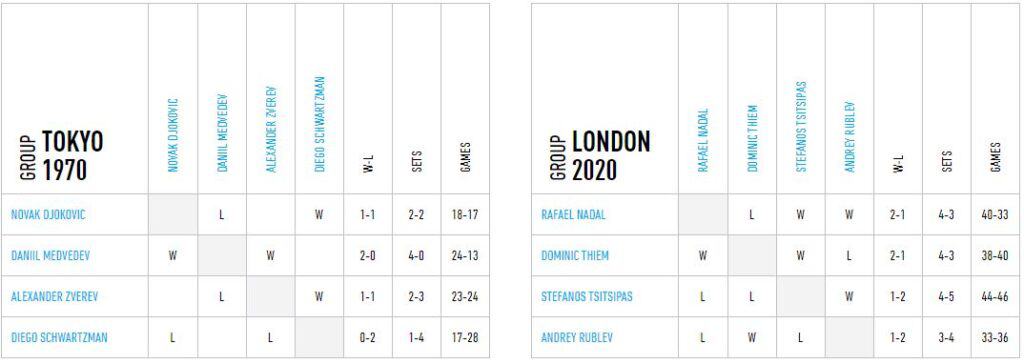Click vertical Alexander Zverev column header
The height and width of the screenshot is (364, 1024).
[x=271, y=129]
